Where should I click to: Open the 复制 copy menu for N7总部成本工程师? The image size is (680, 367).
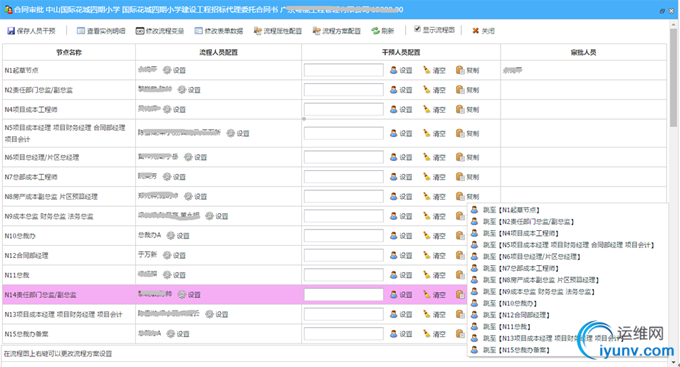pos(468,177)
